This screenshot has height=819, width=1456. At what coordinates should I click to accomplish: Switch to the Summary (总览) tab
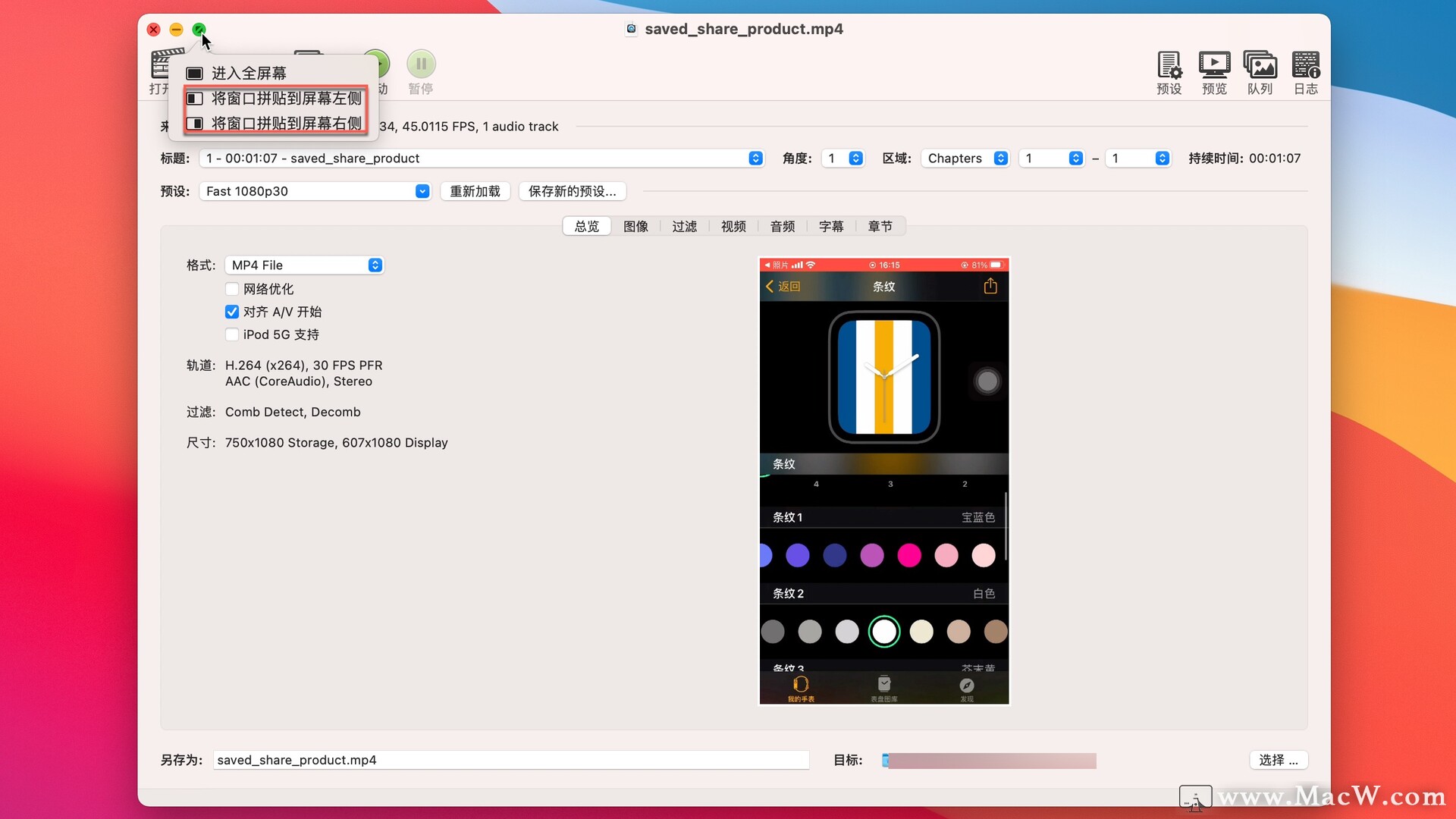[587, 226]
